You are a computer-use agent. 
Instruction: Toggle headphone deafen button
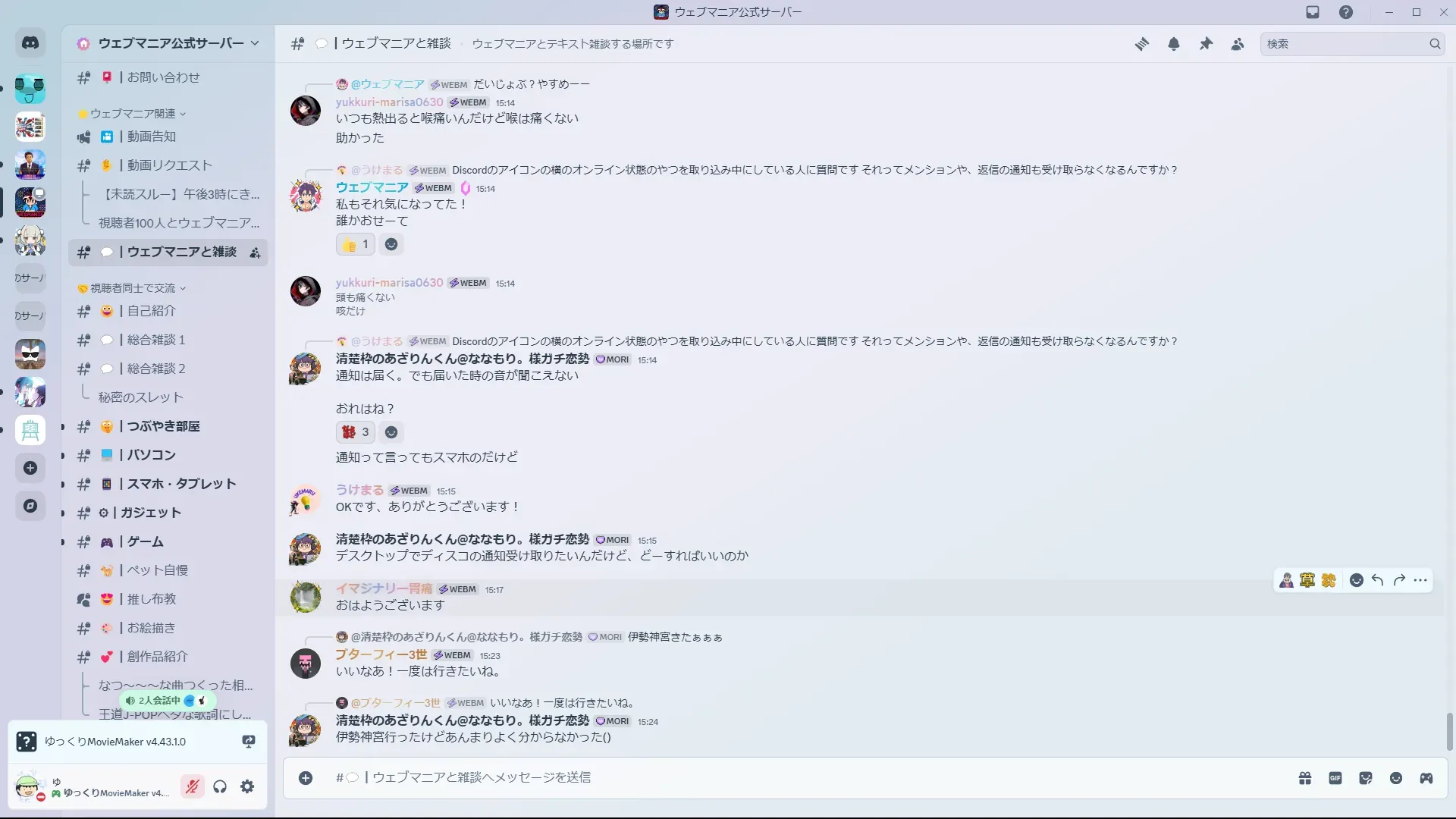tap(220, 786)
